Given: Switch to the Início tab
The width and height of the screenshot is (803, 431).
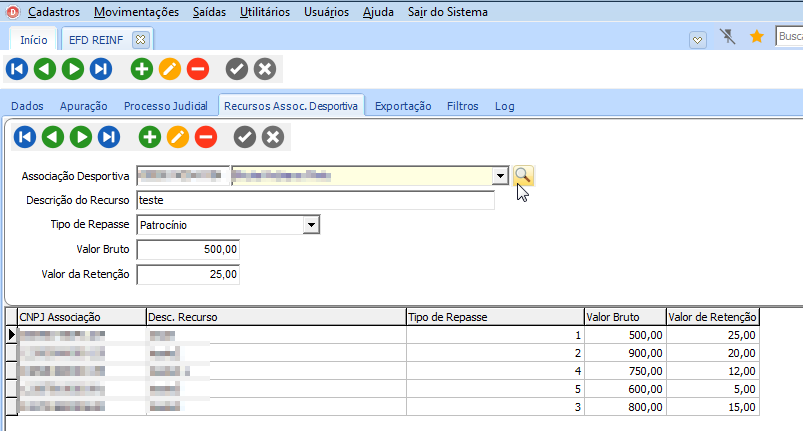Looking at the screenshot, I should point(34,39).
